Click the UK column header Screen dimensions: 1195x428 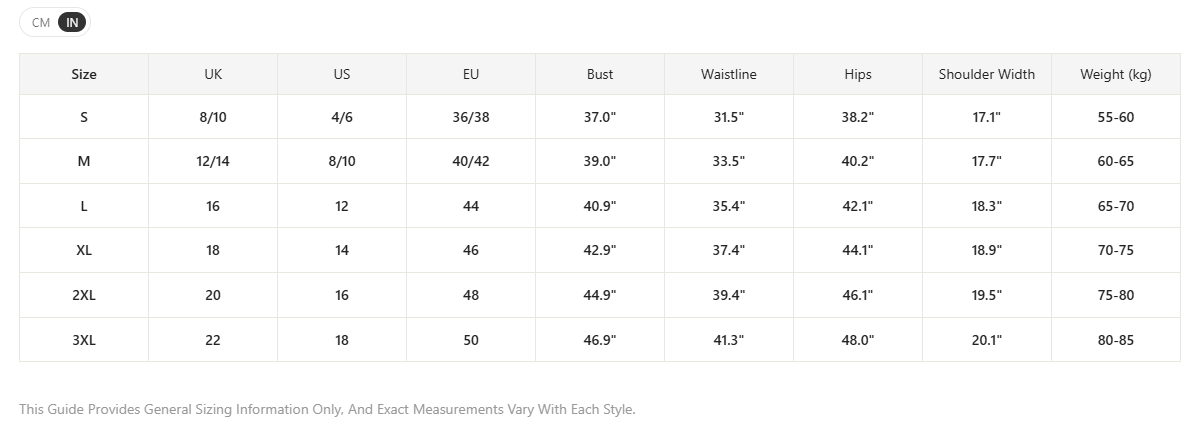tap(213, 75)
